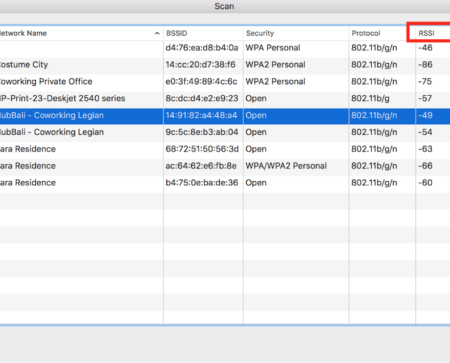The width and height of the screenshot is (450, 363).
Task: Click BSSID b4:75:0e:ba:de:36 cell
Action: 202,183
